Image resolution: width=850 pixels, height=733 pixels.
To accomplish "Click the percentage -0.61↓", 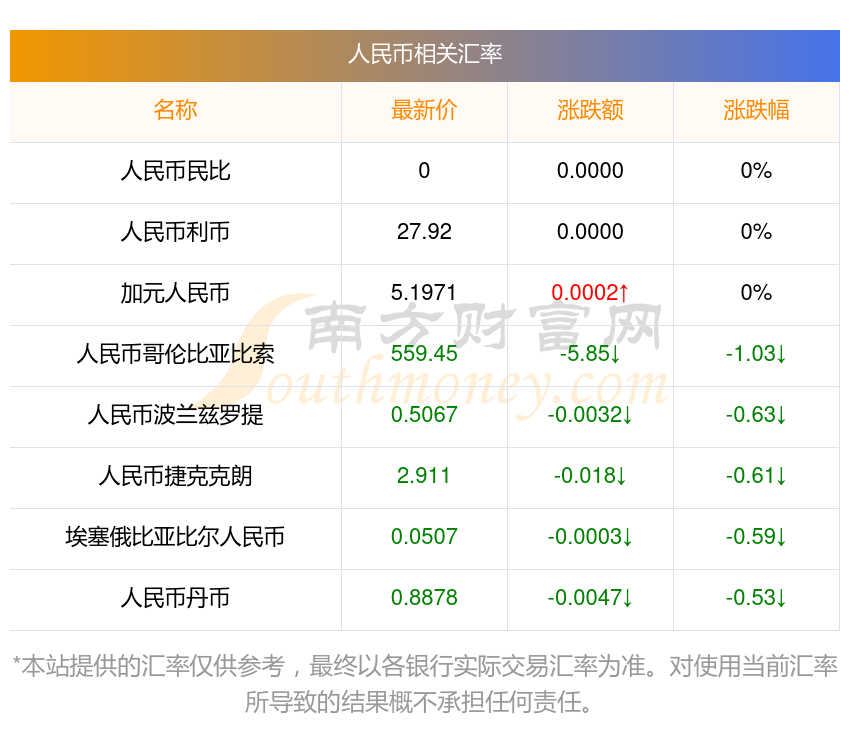I will [756, 476].
